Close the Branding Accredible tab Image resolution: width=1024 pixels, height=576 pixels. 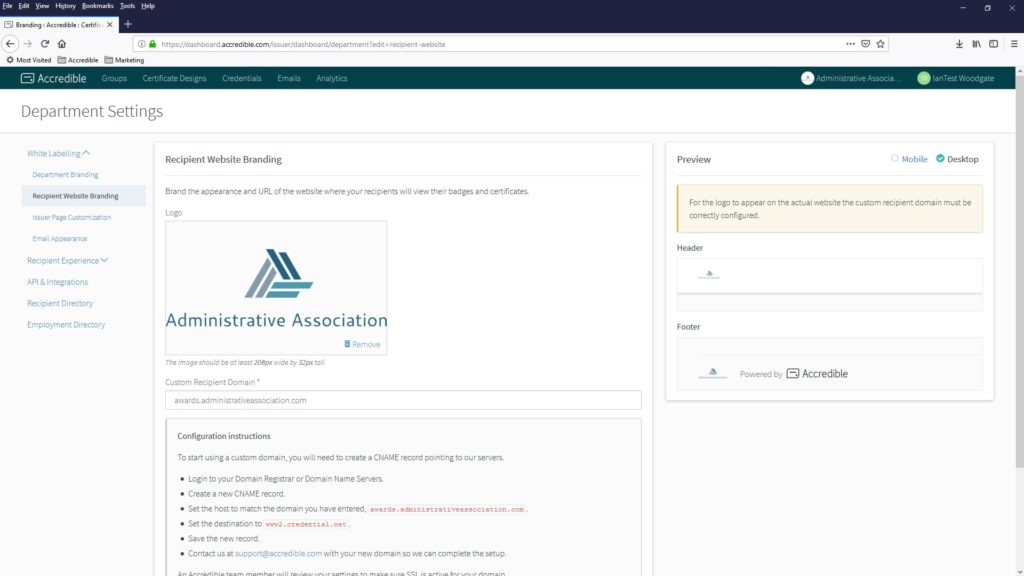point(110,24)
